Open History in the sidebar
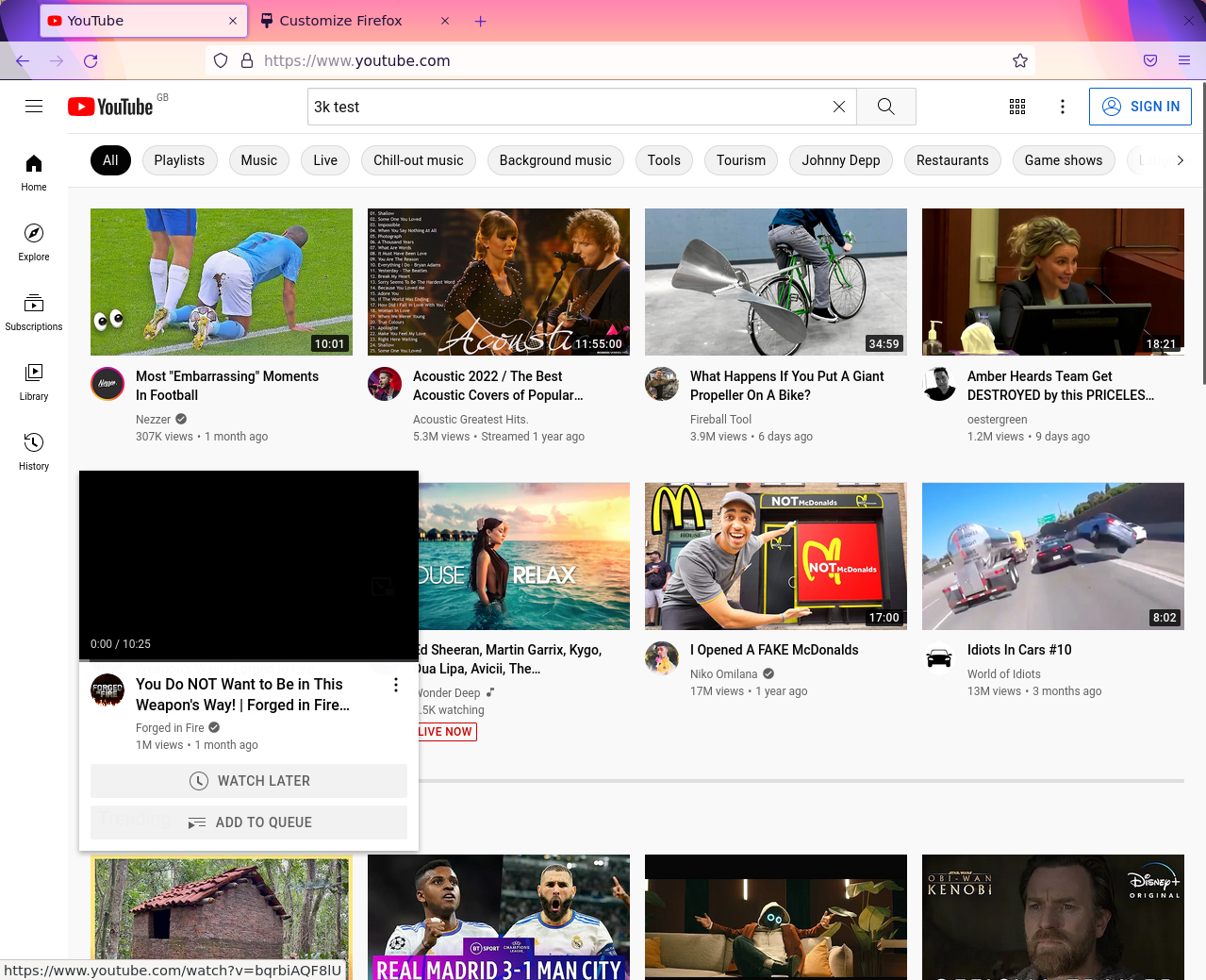1206x980 pixels. point(34,452)
